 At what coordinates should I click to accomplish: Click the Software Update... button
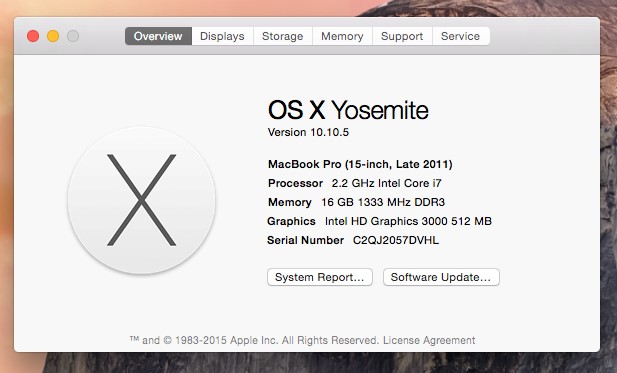point(441,277)
